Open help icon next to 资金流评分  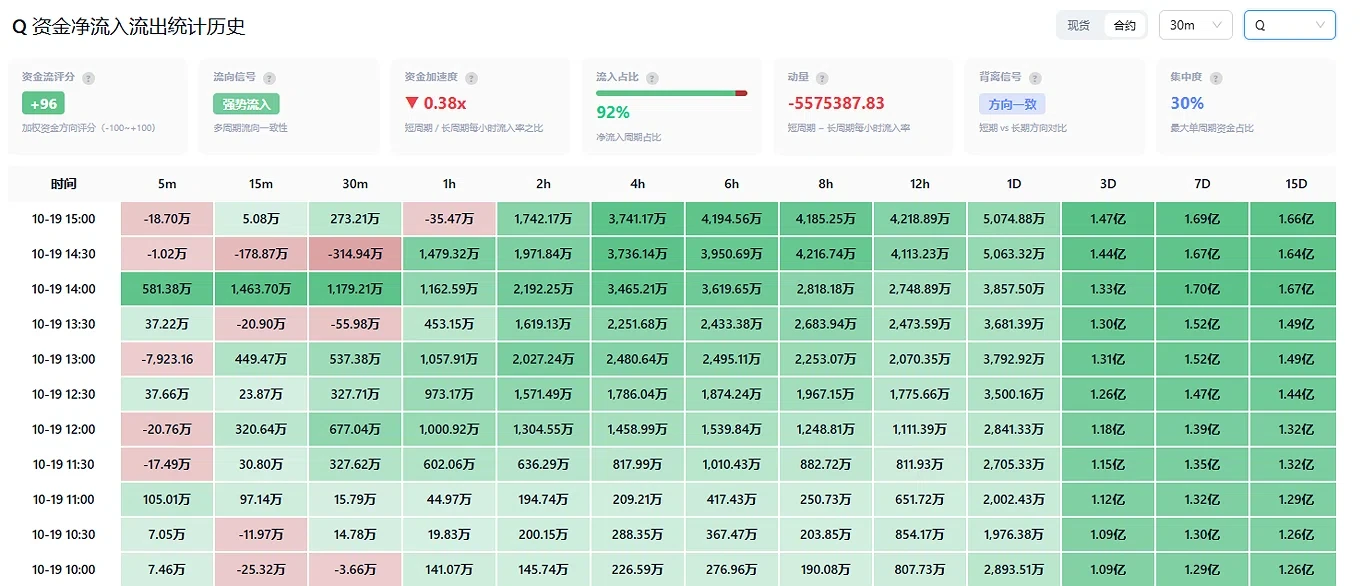click(89, 78)
